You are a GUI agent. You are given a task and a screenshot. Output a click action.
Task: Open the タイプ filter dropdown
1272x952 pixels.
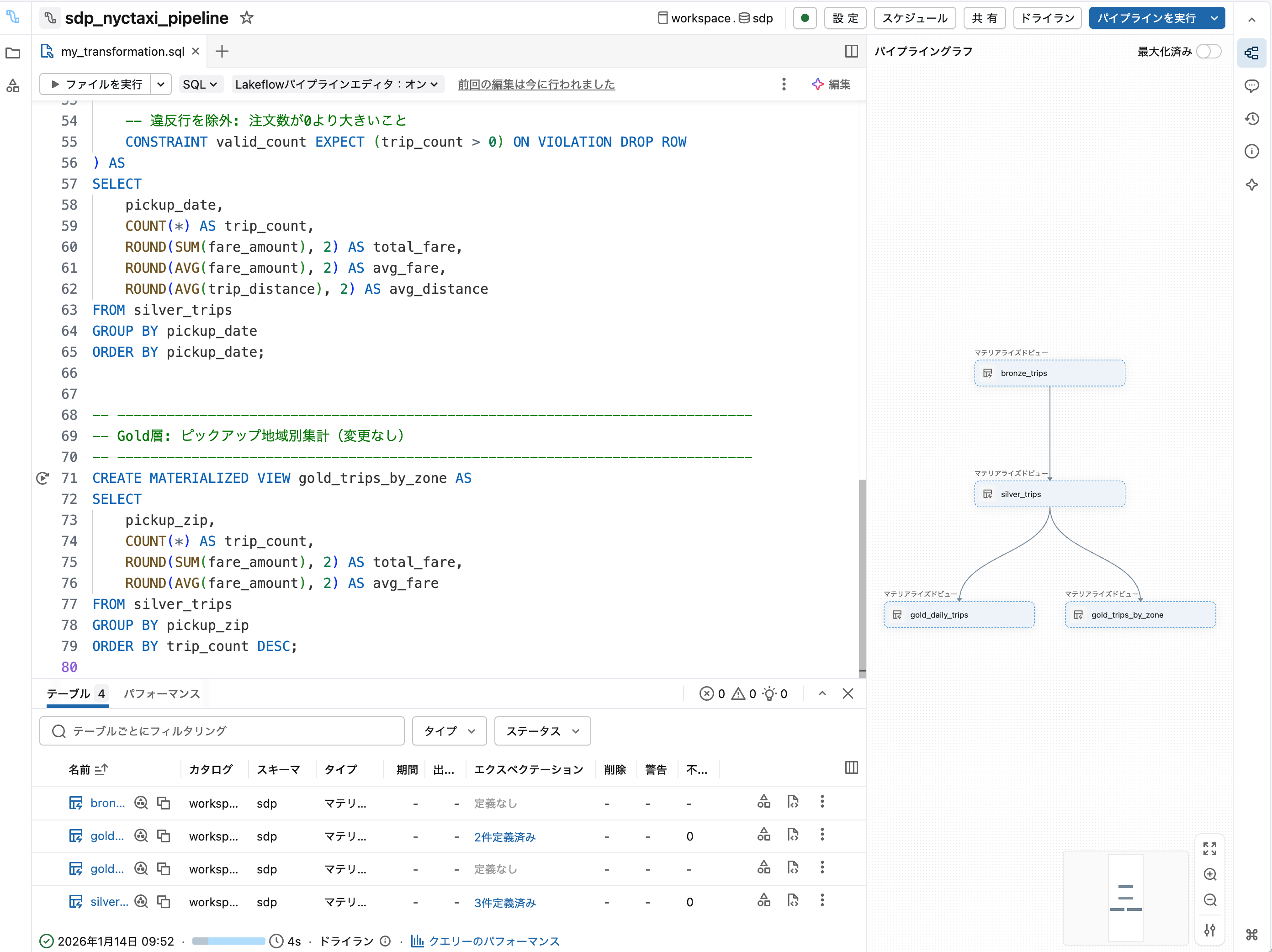tap(449, 730)
